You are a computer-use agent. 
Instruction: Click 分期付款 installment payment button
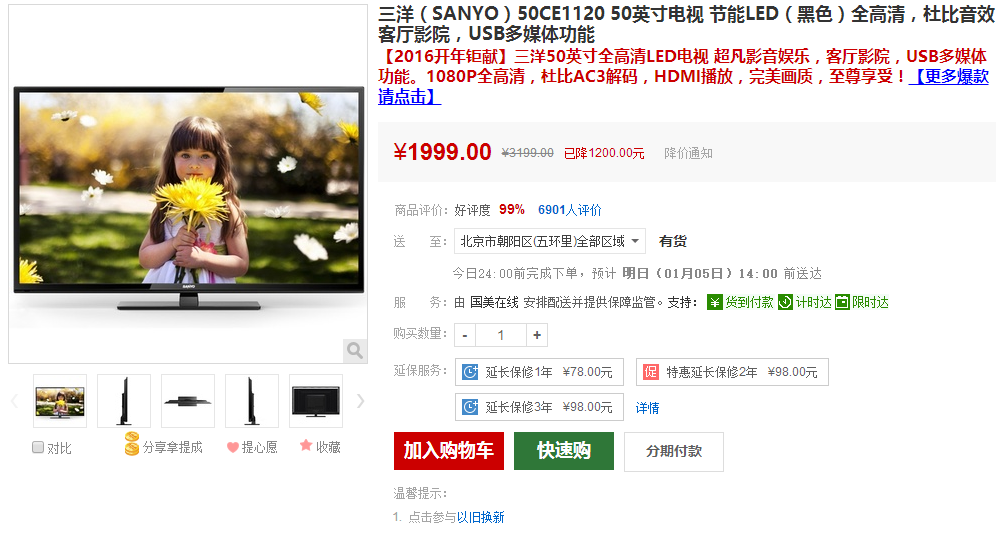673,451
